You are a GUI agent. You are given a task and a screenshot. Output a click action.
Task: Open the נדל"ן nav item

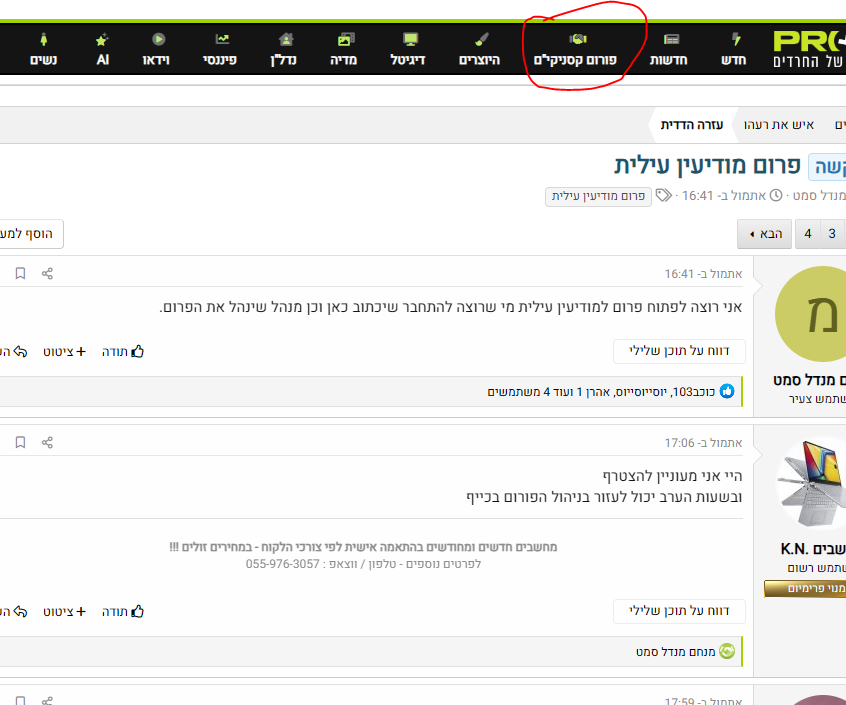click(x=284, y=50)
